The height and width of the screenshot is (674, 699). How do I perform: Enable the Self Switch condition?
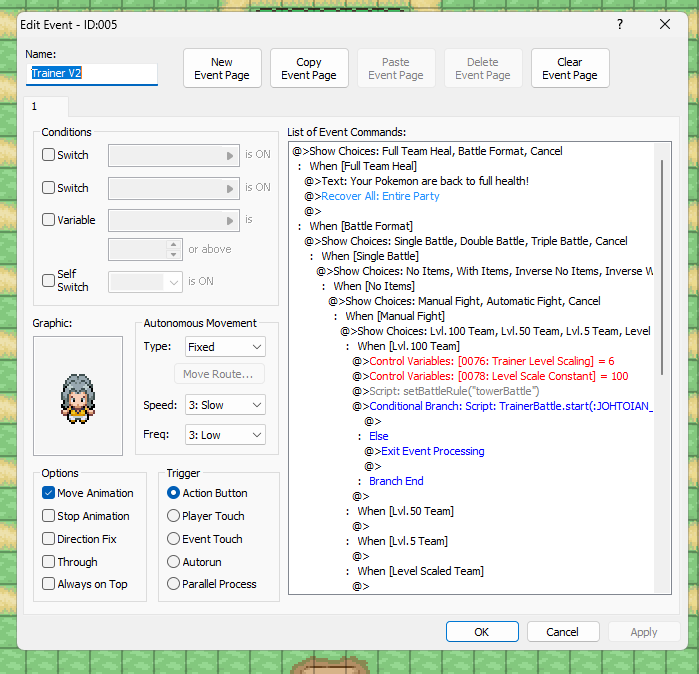49,281
